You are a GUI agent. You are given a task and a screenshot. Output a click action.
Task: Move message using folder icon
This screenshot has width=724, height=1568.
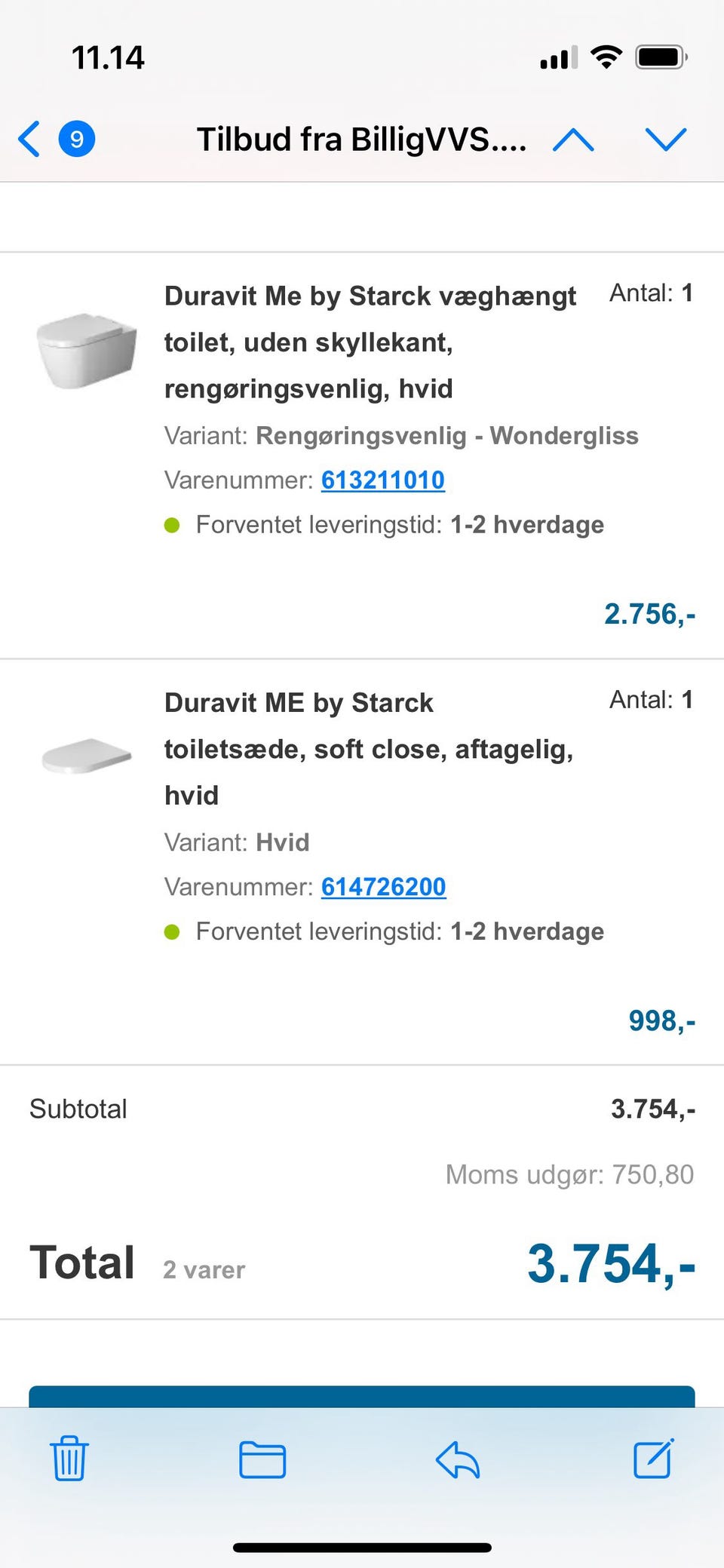pyautogui.click(x=262, y=1459)
